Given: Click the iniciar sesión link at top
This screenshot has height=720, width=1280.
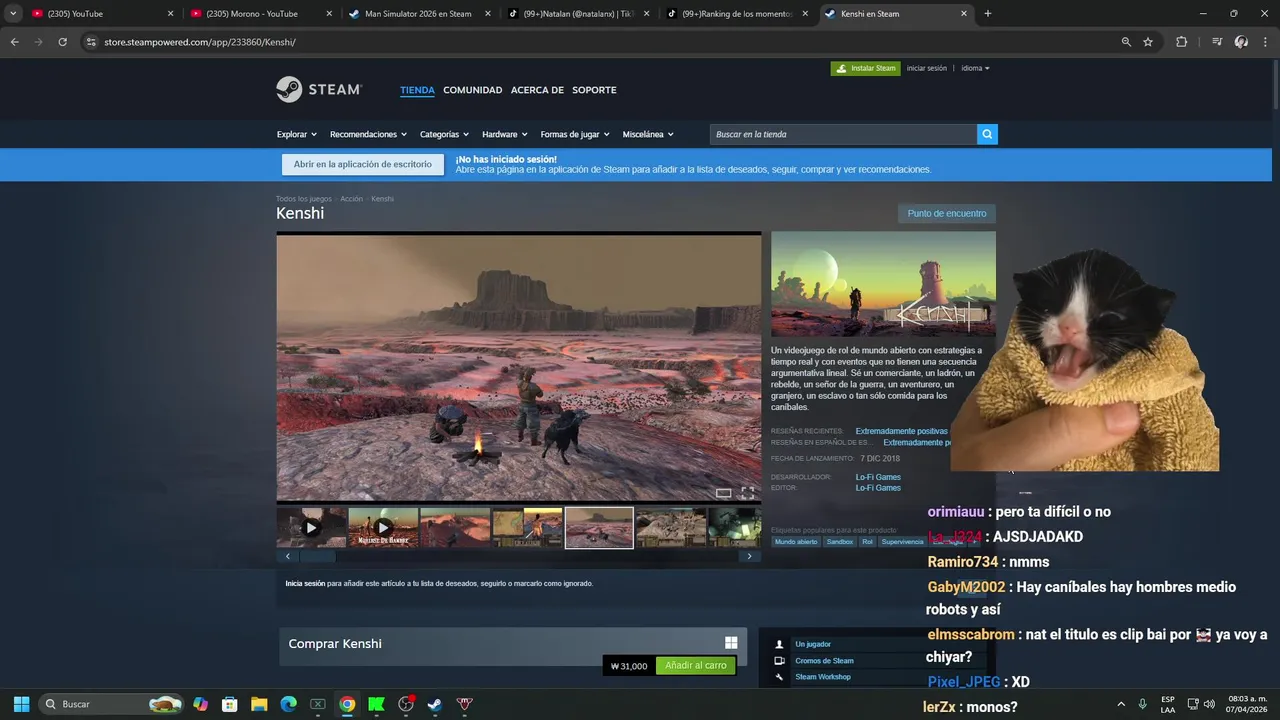Looking at the screenshot, I should [926, 68].
